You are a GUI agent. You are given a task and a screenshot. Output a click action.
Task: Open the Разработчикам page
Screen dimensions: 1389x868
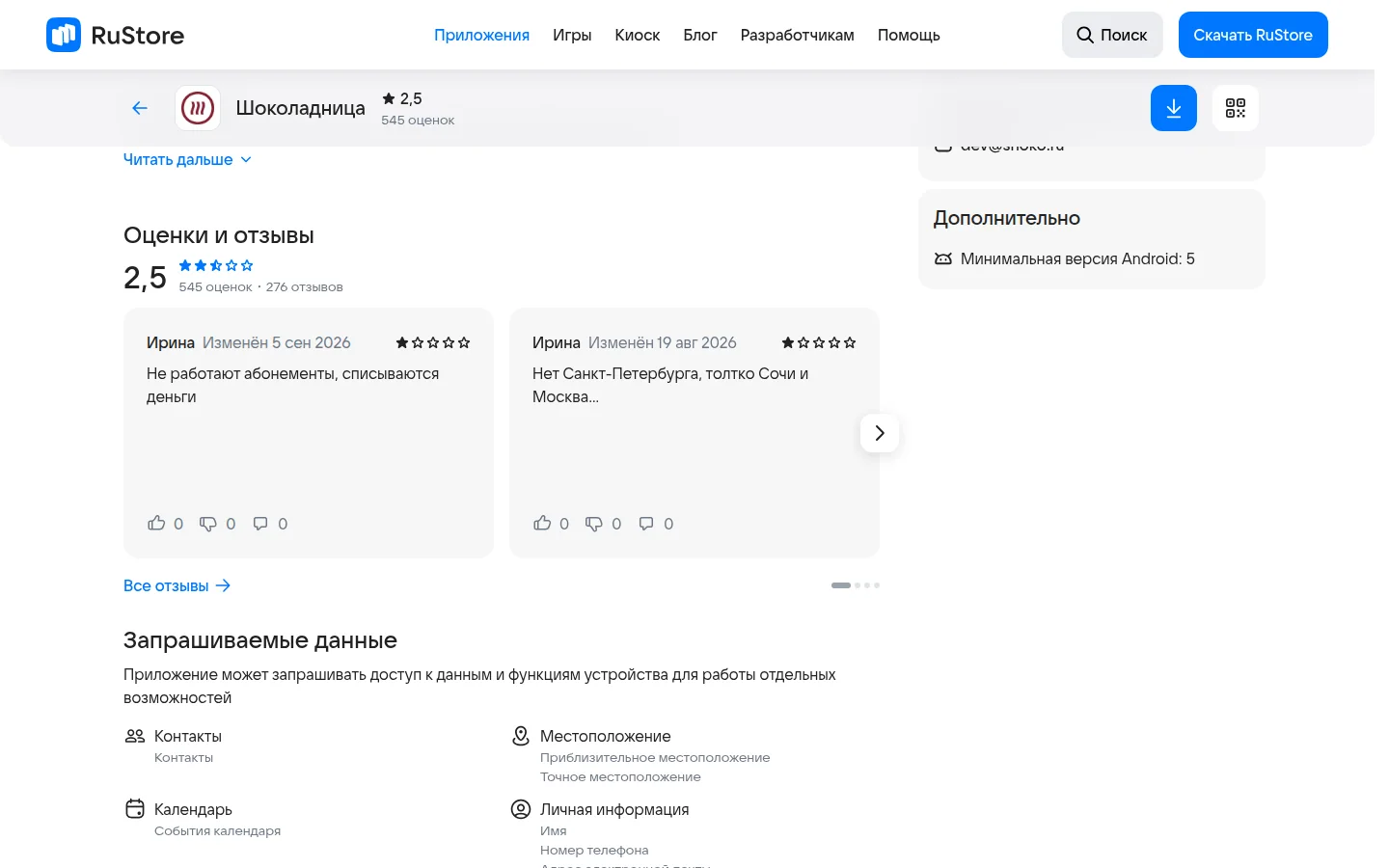tap(798, 35)
